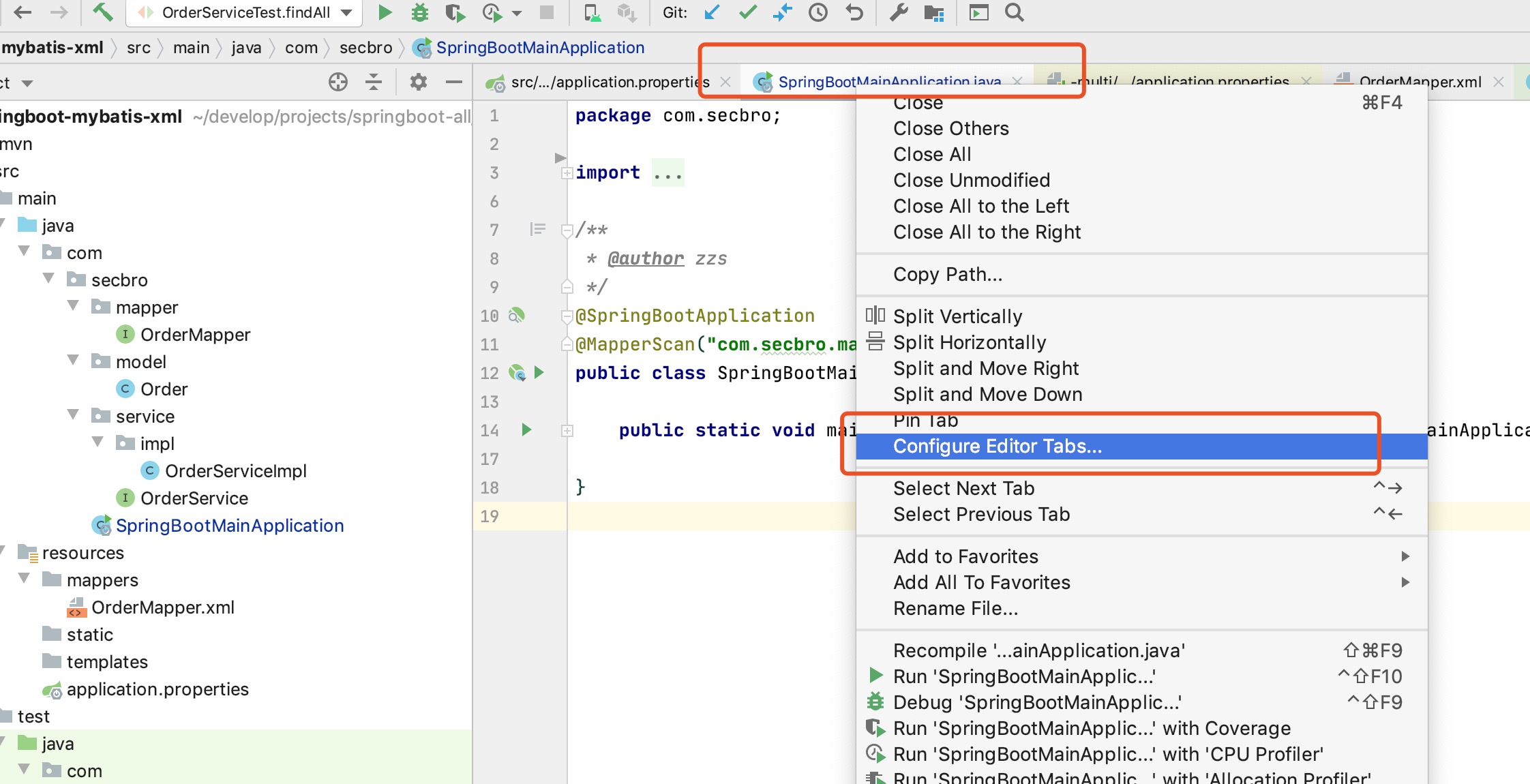1530x784 pixels.
Task: Collapse the secbro package
Action: coord(49,278)
